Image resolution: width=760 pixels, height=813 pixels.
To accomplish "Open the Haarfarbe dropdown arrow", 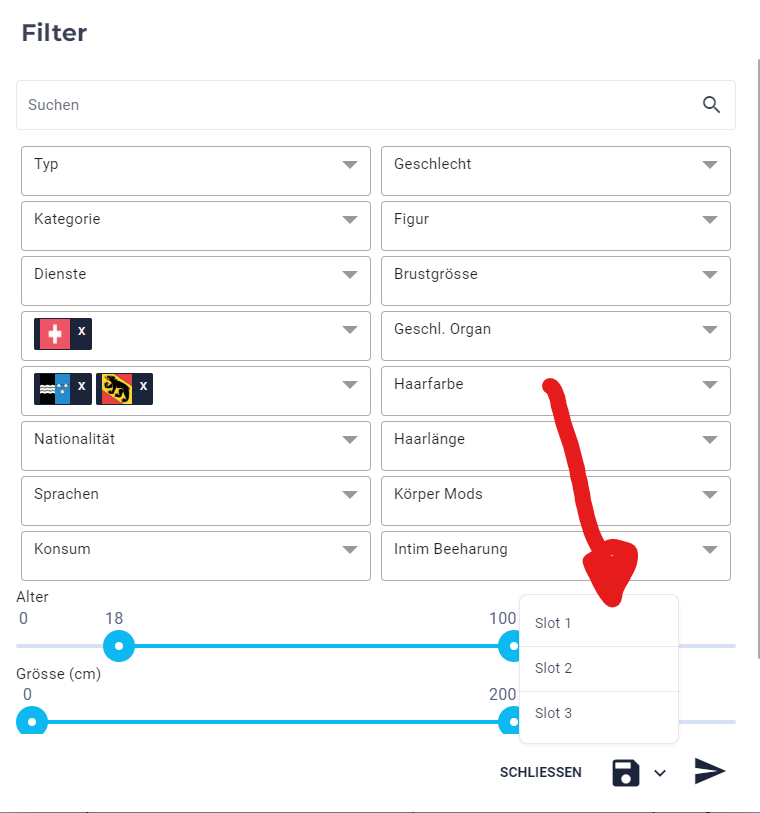I will (710, 385).
